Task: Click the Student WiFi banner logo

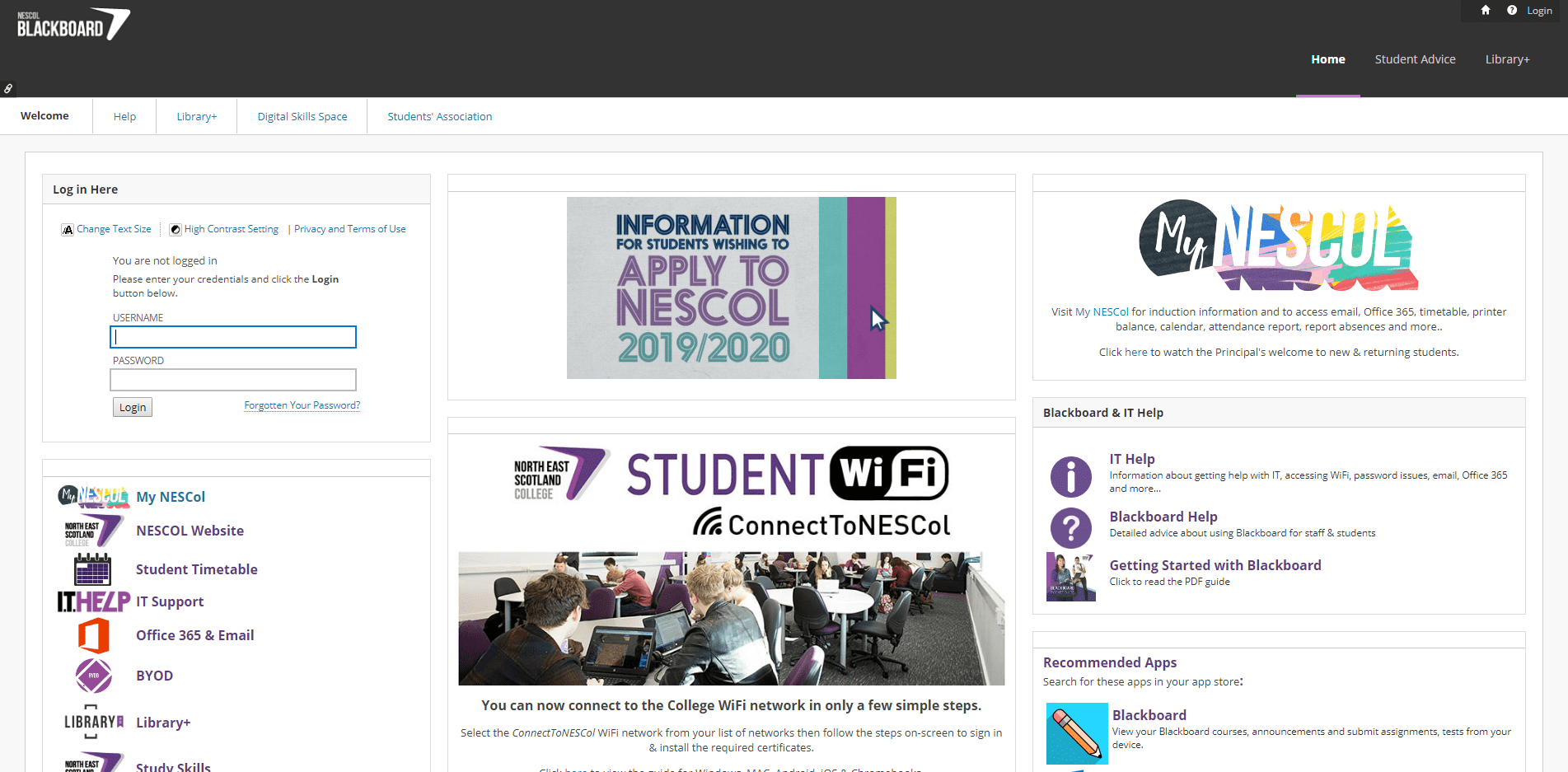Action: click(x=732, y=490)
